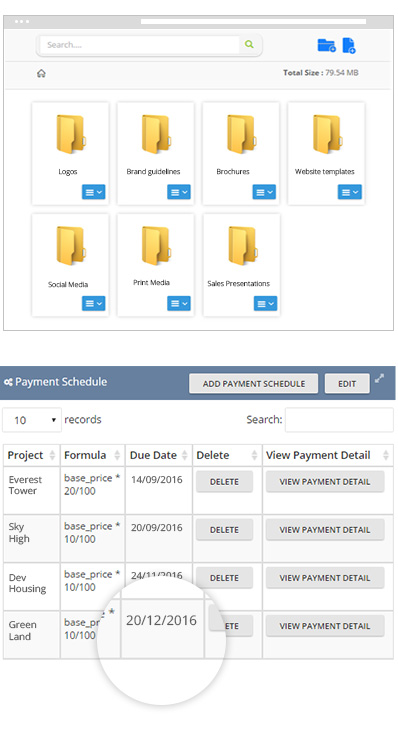The width and height of the screenshot is (398, 733).
Task: Click the add new folder icon
Action: point(326,45)
